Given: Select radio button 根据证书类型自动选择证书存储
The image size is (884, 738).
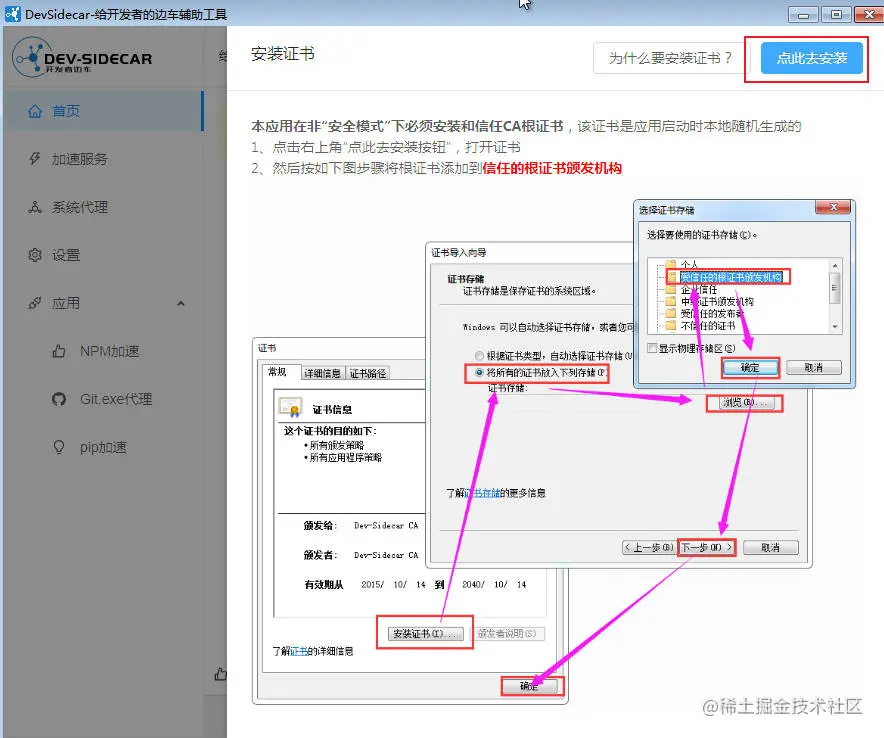Looking at the screenshot, I should click(x=480, y=355).
